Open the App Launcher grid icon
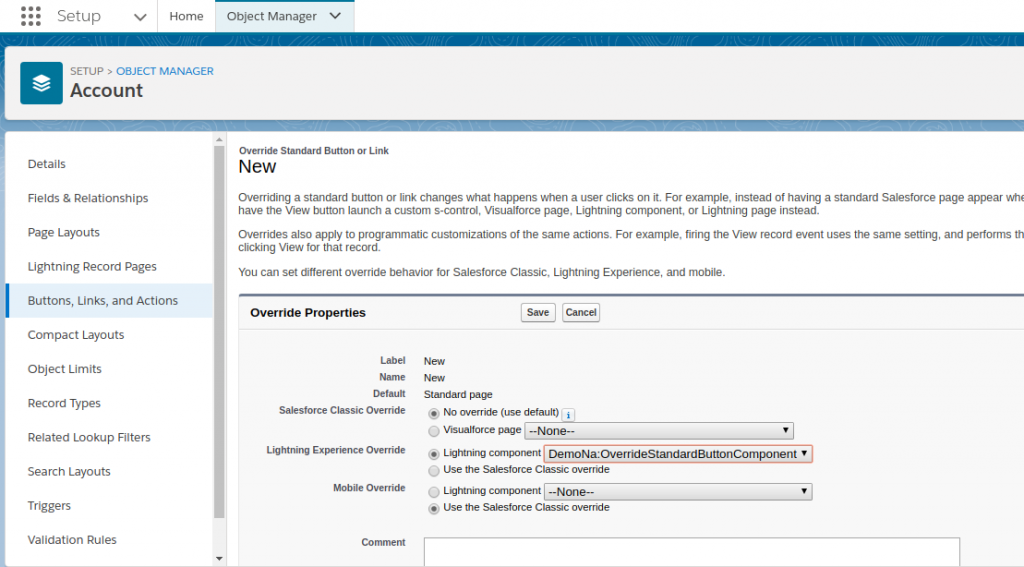1024x567 pixels. pyautogui.click(x=31, y=16)
